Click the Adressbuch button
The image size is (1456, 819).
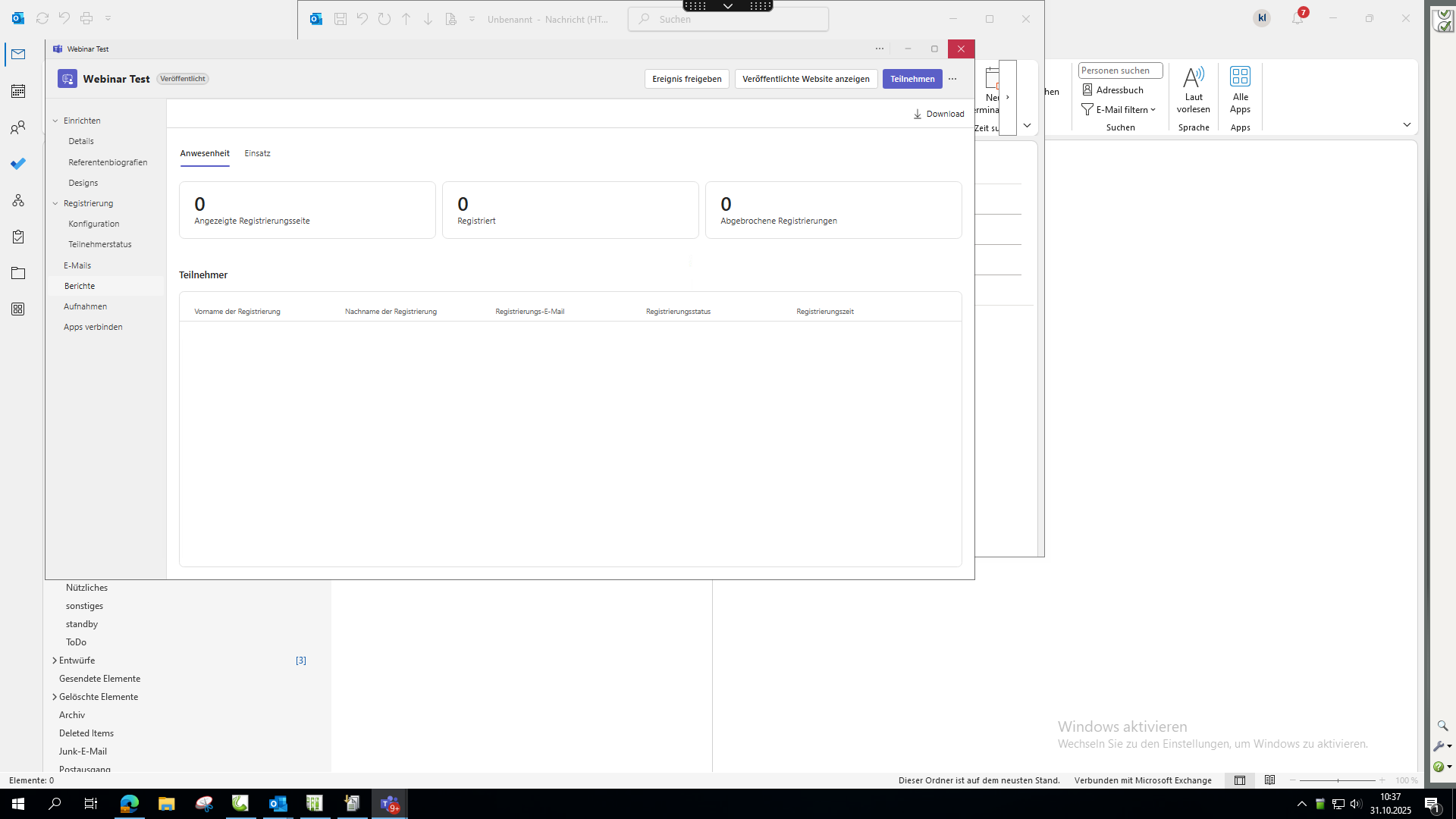click(x=1112, y=89)
